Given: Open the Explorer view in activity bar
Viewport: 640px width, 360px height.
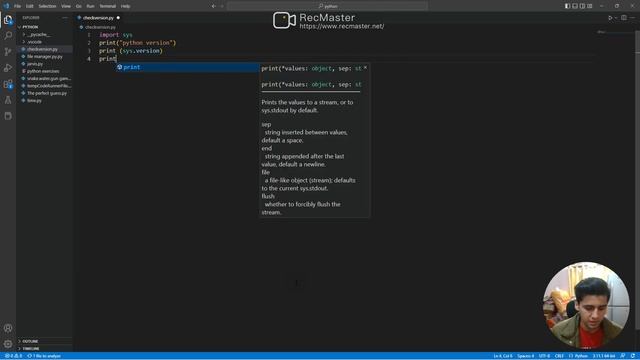Looking at the screenshot, I should pos(8,20).
